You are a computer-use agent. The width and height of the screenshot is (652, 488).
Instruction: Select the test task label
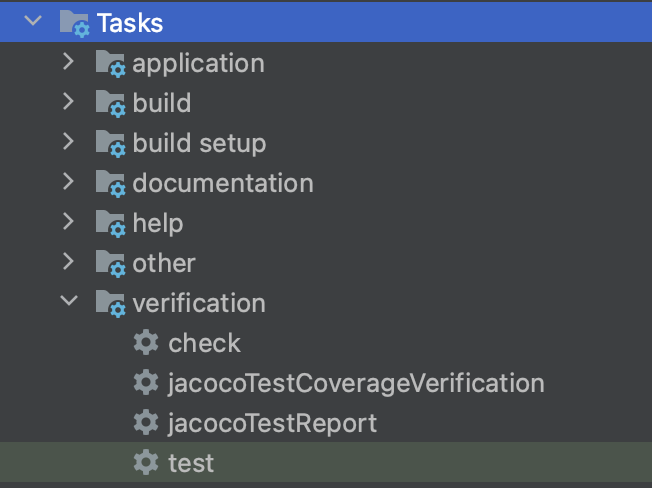(x=191, y=463)
